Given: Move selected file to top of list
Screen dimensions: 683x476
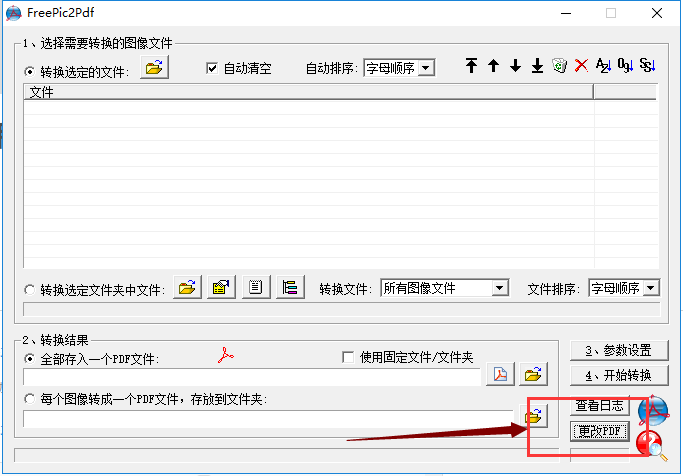Looking at the screenshot, I should 471,66.
